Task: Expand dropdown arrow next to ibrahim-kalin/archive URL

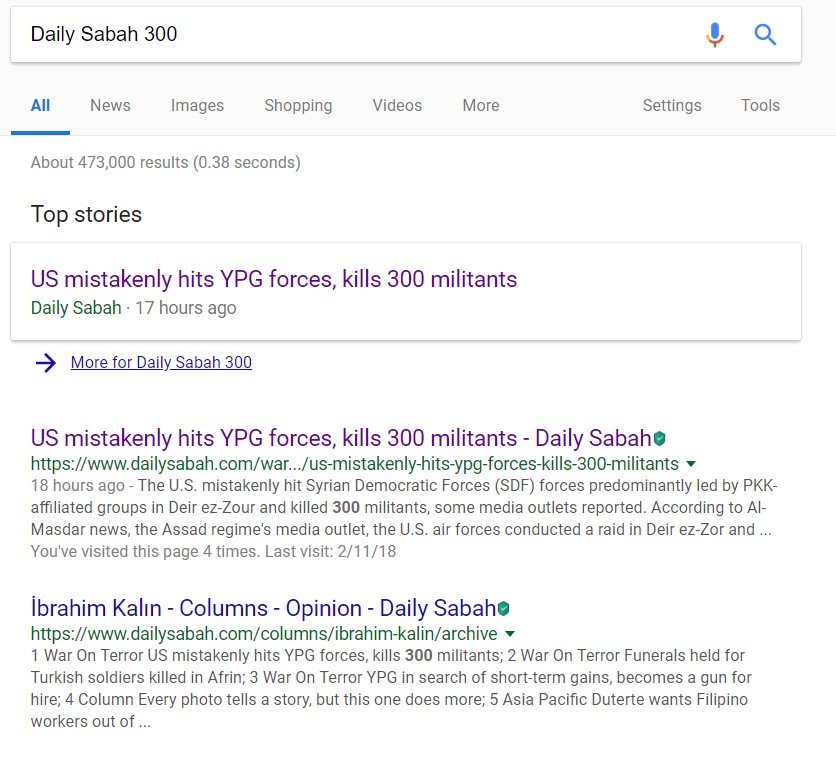Action: [x=510, y=634]
